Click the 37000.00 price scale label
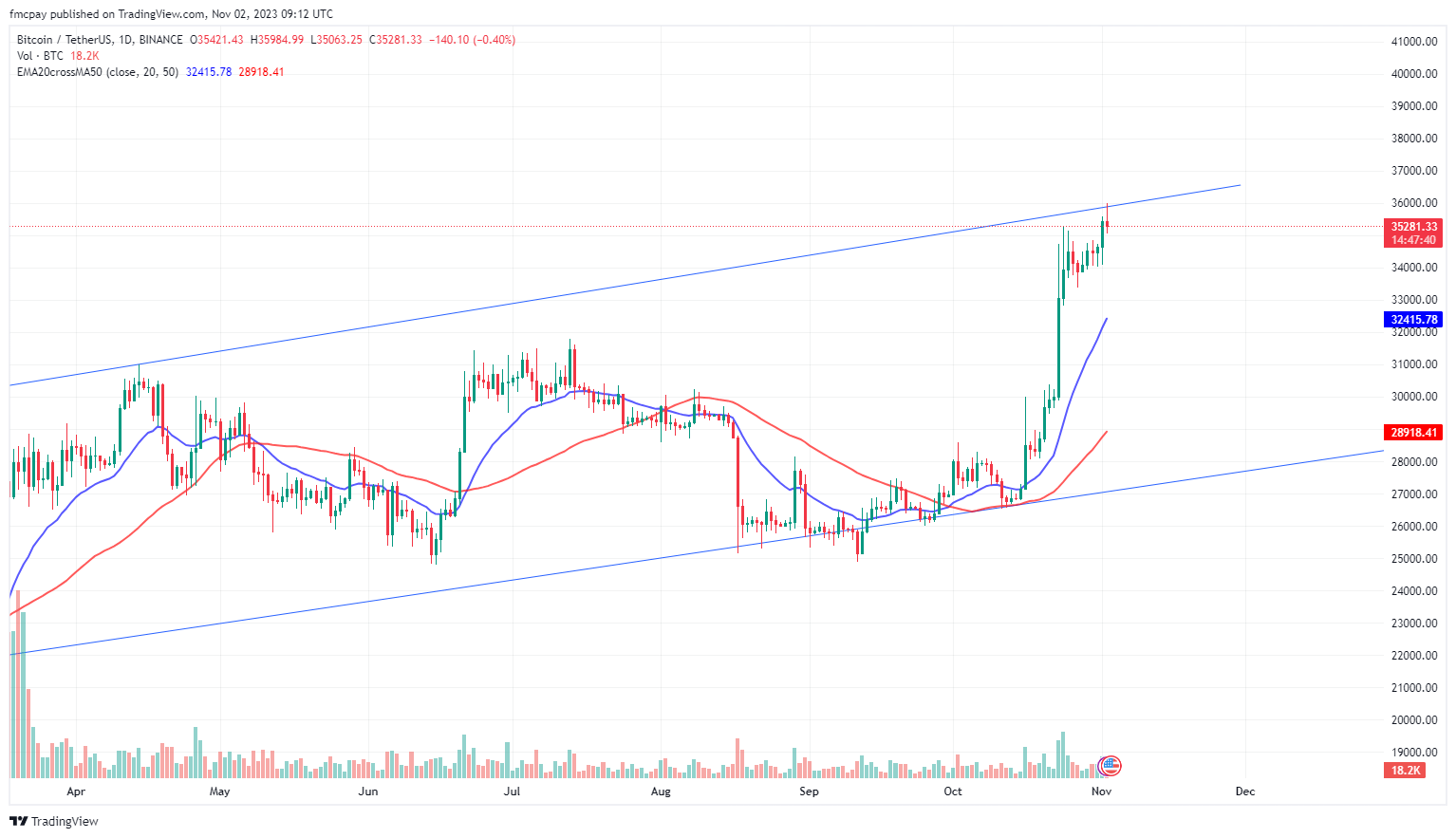Viewport: 1456px width, 838px height. (1414, 171)
